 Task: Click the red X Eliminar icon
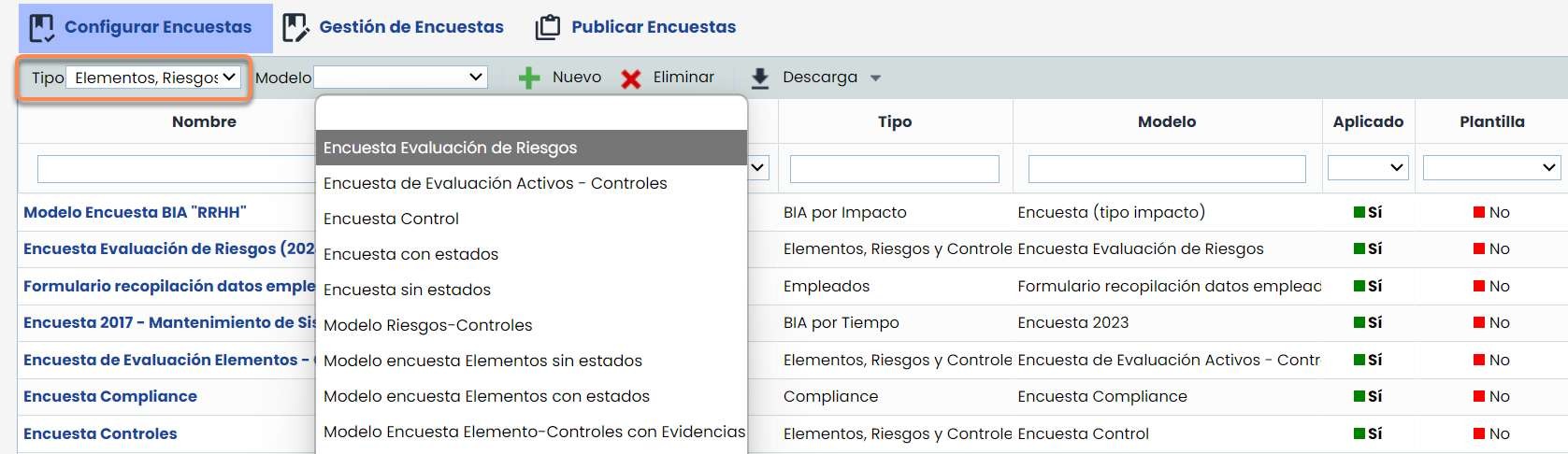click(631, 78)
